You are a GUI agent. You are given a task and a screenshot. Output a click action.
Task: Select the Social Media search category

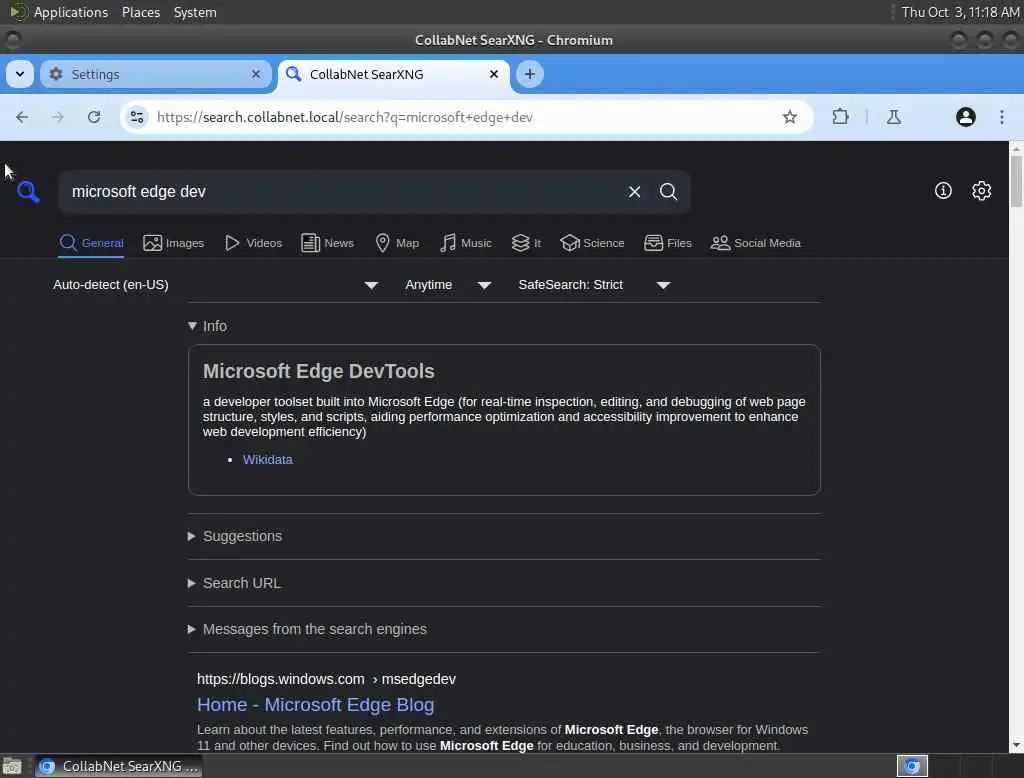click(756, 243)
